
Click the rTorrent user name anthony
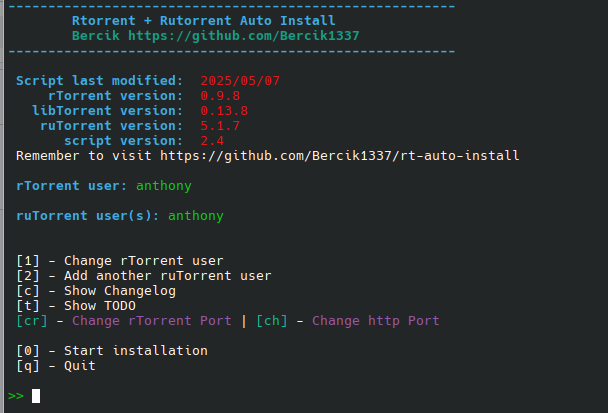click(x=164, y=186)
